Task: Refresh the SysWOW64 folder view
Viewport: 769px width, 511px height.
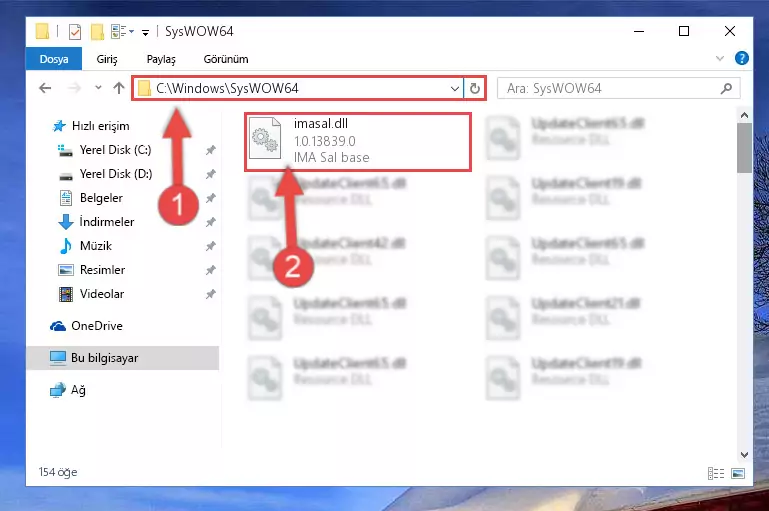Action: 474,89
